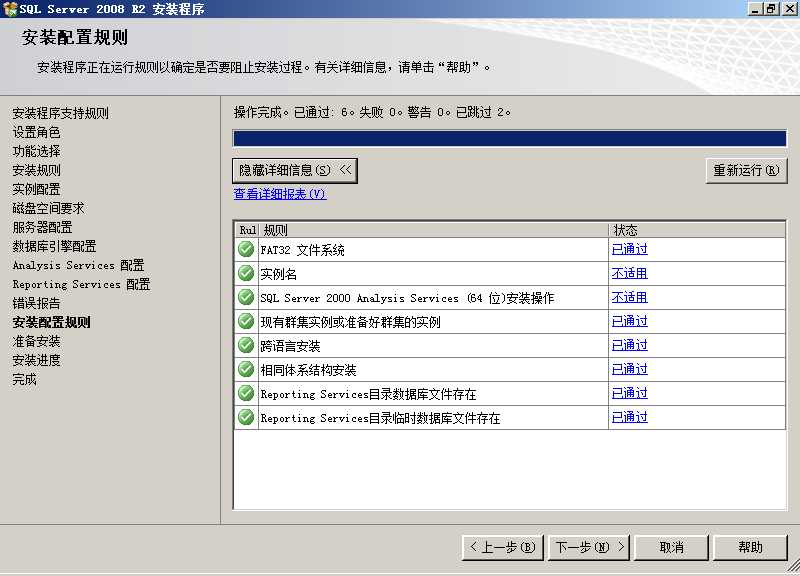This screenshot has height=576, width=800.
Task: Proceed with 下一步 button
Action: 589,547
